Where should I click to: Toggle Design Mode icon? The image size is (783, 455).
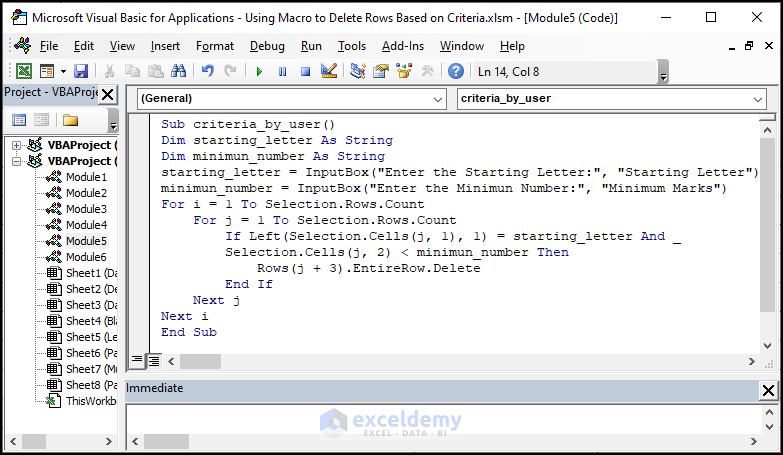pyautogui.click(x=329, y=71)
